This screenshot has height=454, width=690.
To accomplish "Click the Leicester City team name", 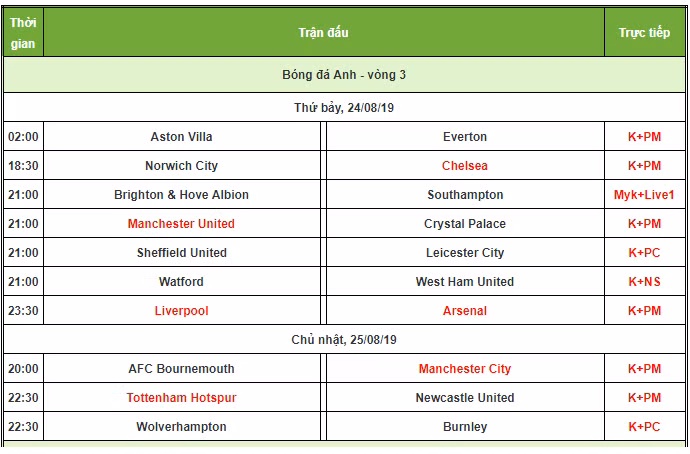I will (465, 253).
